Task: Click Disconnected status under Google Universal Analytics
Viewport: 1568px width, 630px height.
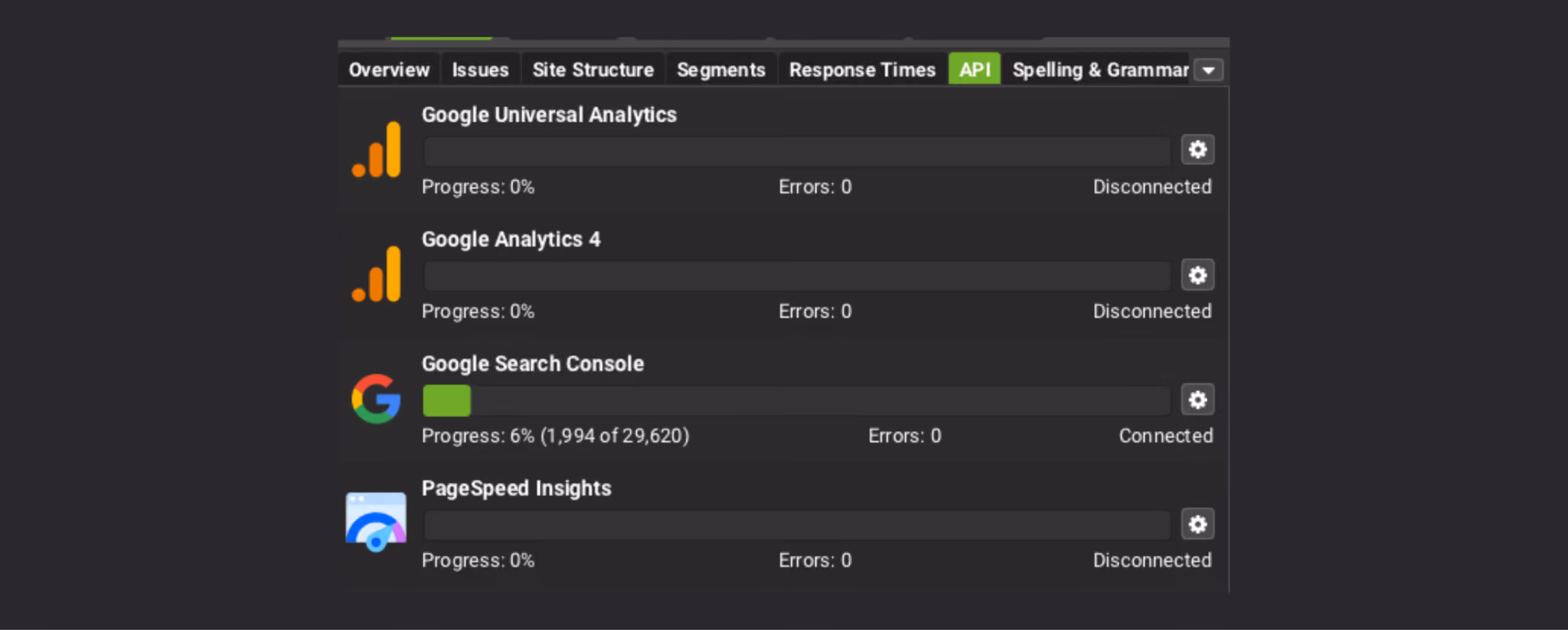Action: tap(1152, 187)
